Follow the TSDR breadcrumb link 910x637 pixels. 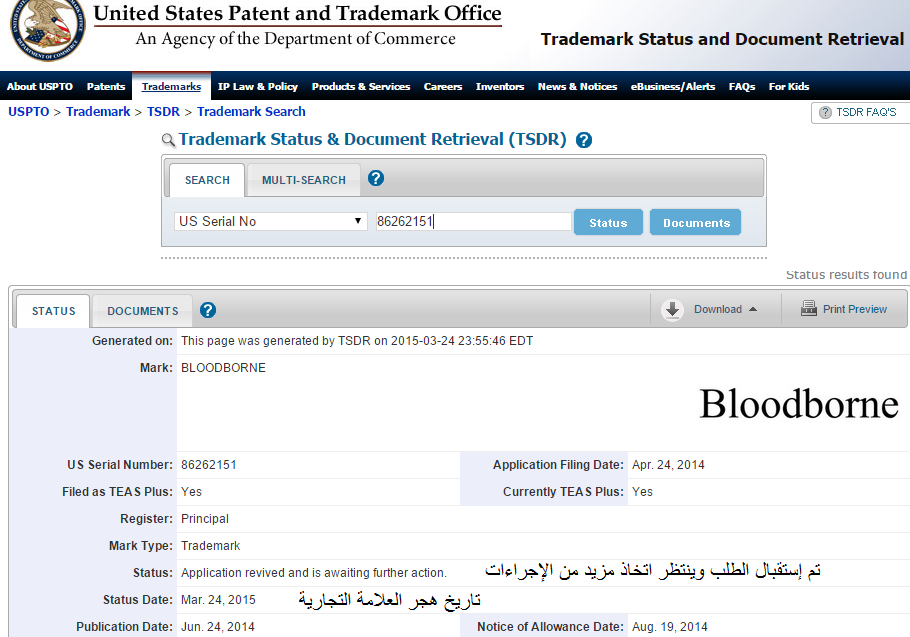(164, 111)
